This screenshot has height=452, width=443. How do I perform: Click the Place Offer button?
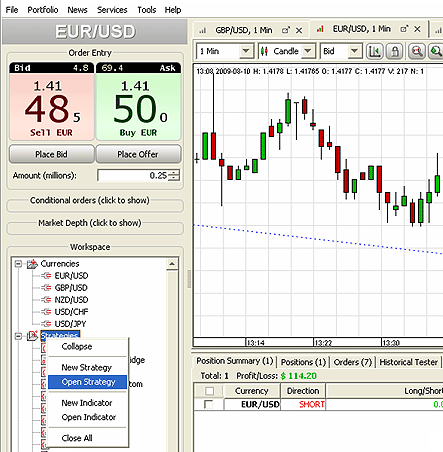(x=138, y=154)
